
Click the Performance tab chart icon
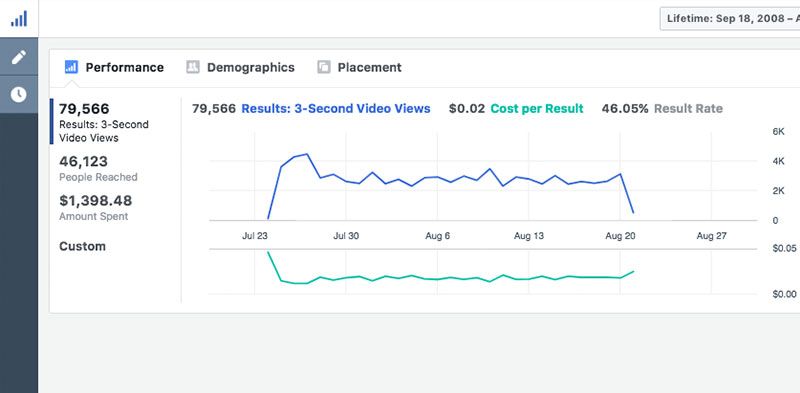[71, 67]
